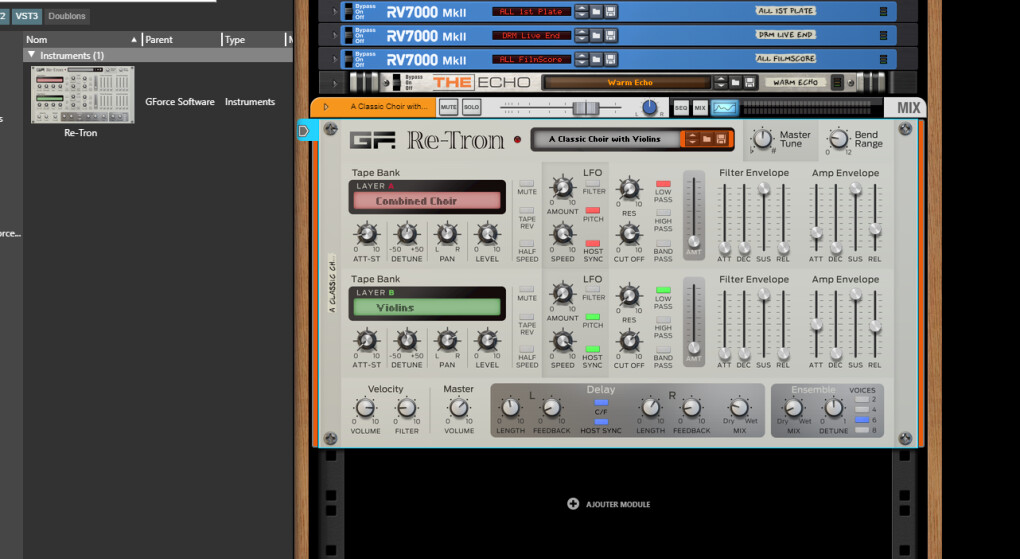Sort by the Parent column header

[181, 40]
